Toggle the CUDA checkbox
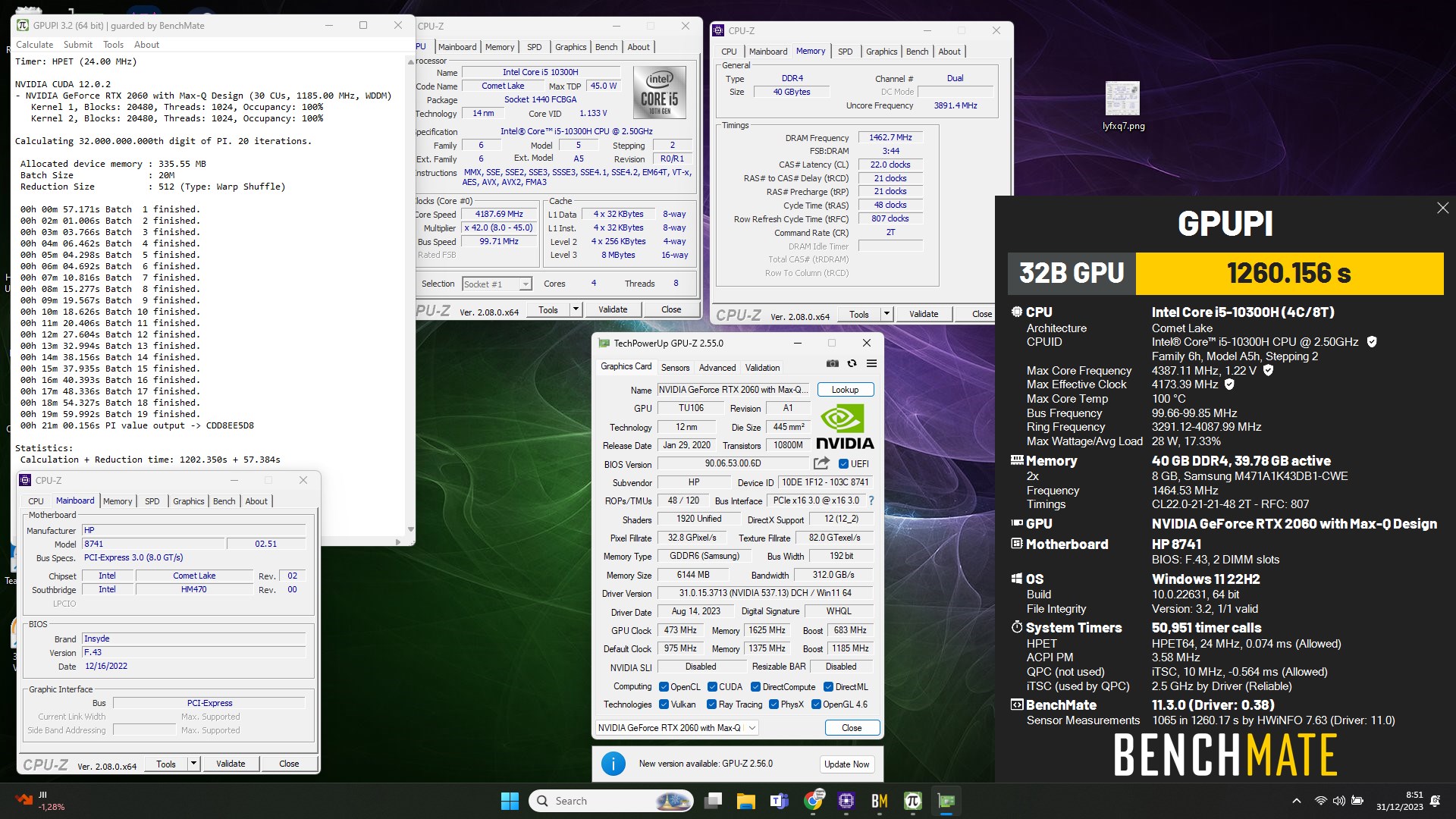 point(712,687)
